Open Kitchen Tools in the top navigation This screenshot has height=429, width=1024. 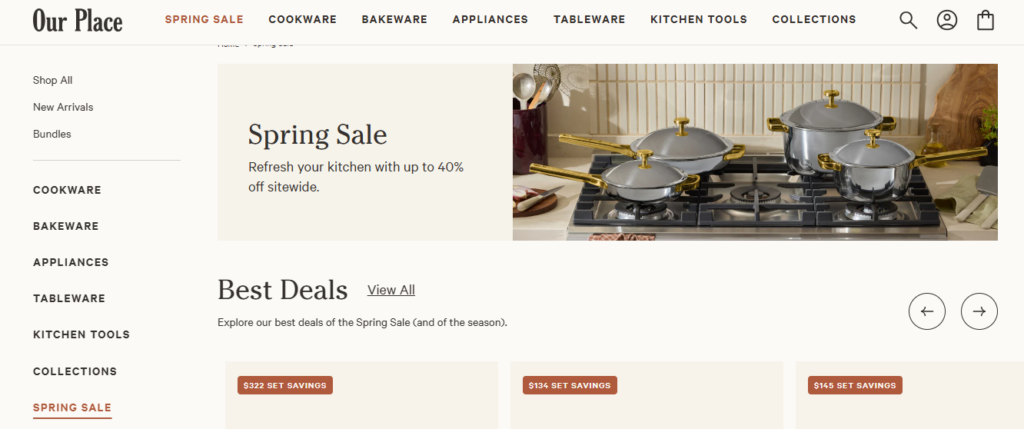(x=698, y=19)
